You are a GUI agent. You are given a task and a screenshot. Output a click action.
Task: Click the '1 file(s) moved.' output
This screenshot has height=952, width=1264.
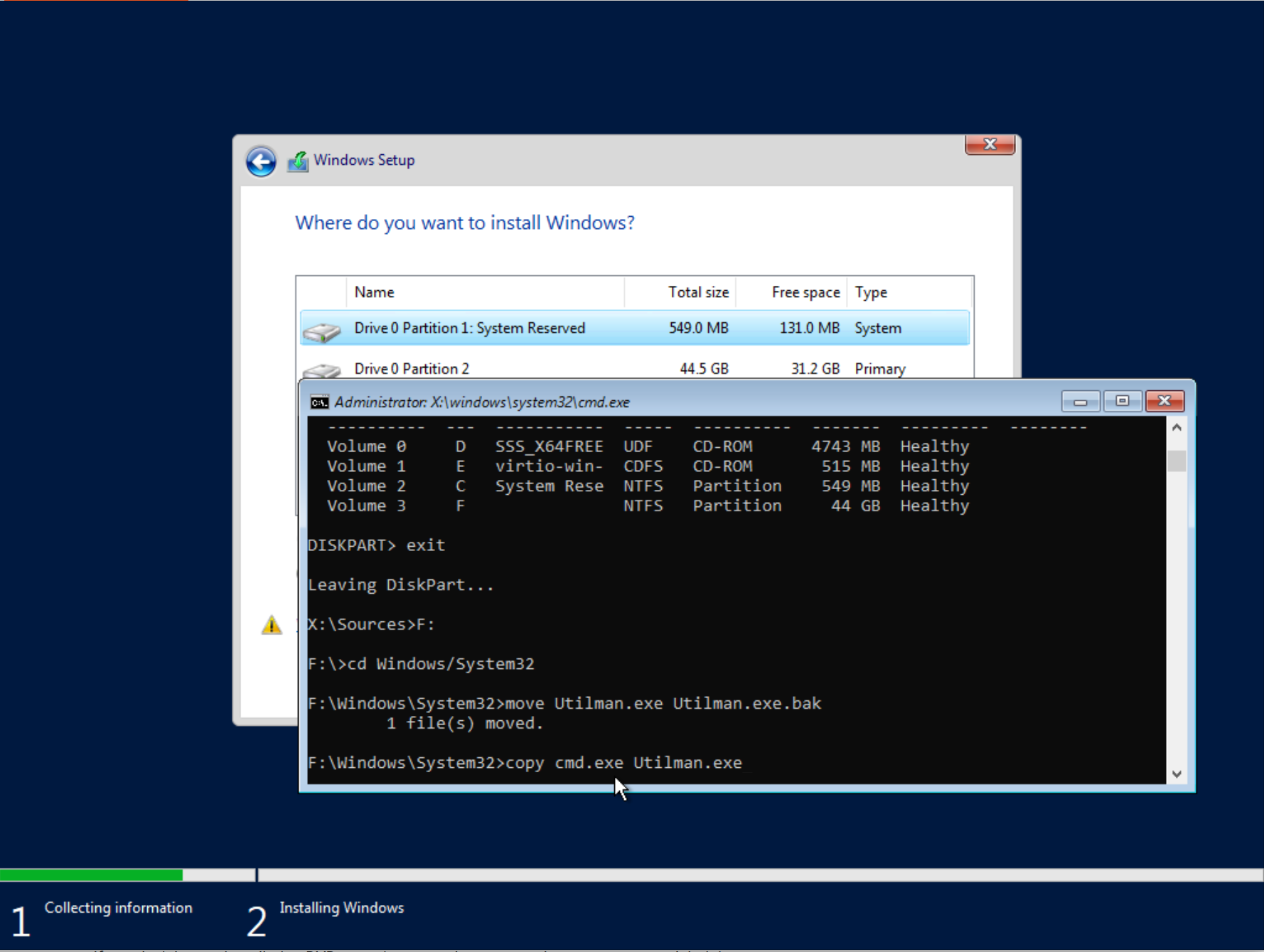click(465, 724)
